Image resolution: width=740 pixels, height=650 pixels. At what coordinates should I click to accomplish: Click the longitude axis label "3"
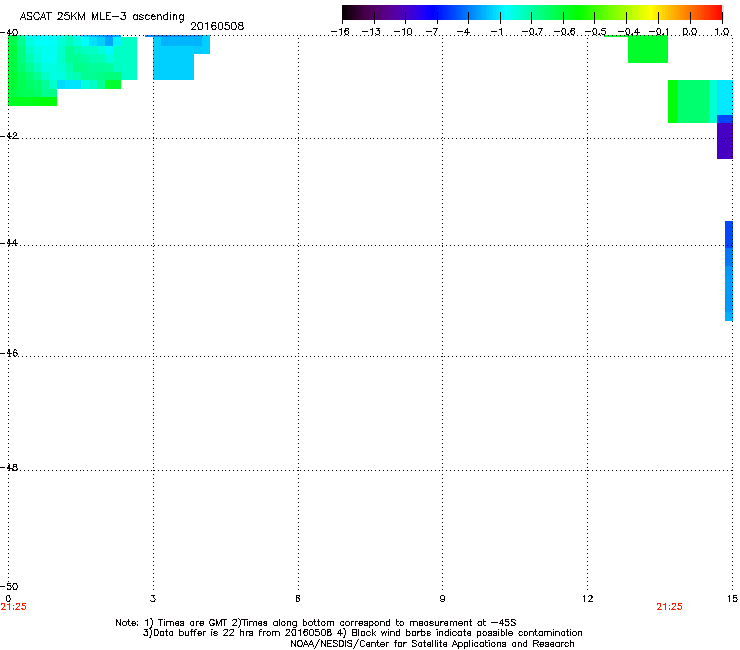tap(153, 599)
